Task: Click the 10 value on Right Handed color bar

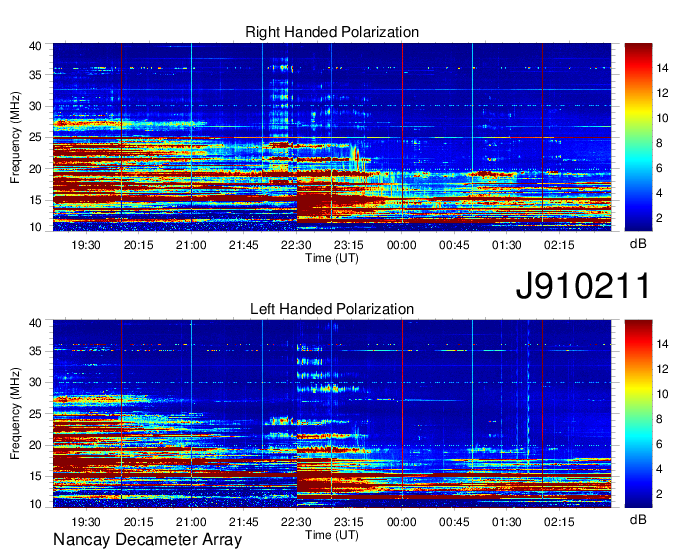Action: [662, 118]
